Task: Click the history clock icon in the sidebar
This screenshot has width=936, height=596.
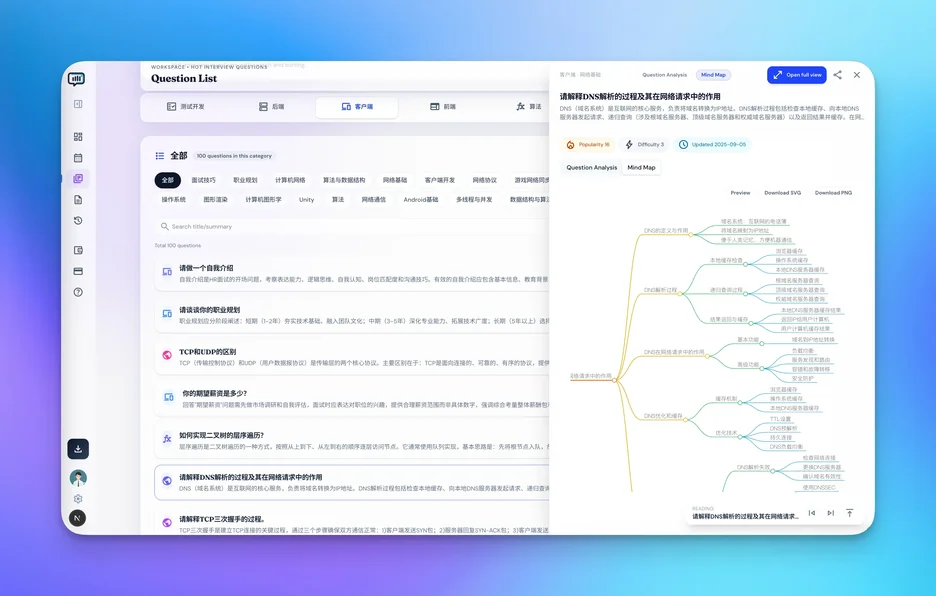Action: 78,219
